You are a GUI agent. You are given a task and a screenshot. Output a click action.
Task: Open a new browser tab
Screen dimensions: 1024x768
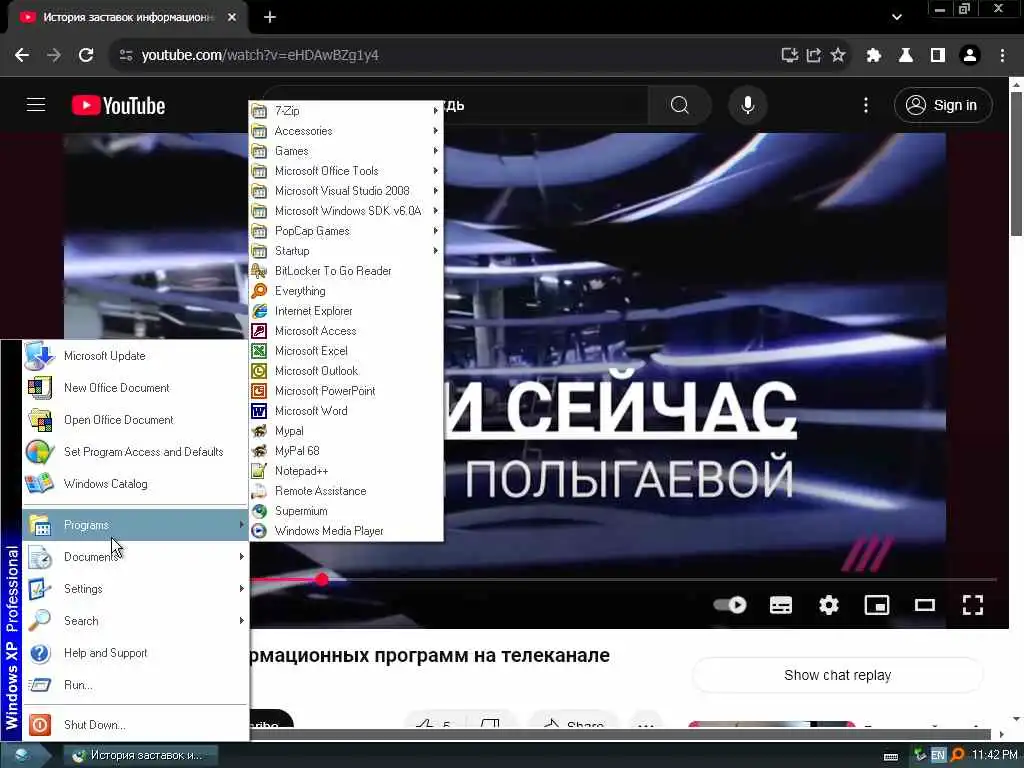270,18
